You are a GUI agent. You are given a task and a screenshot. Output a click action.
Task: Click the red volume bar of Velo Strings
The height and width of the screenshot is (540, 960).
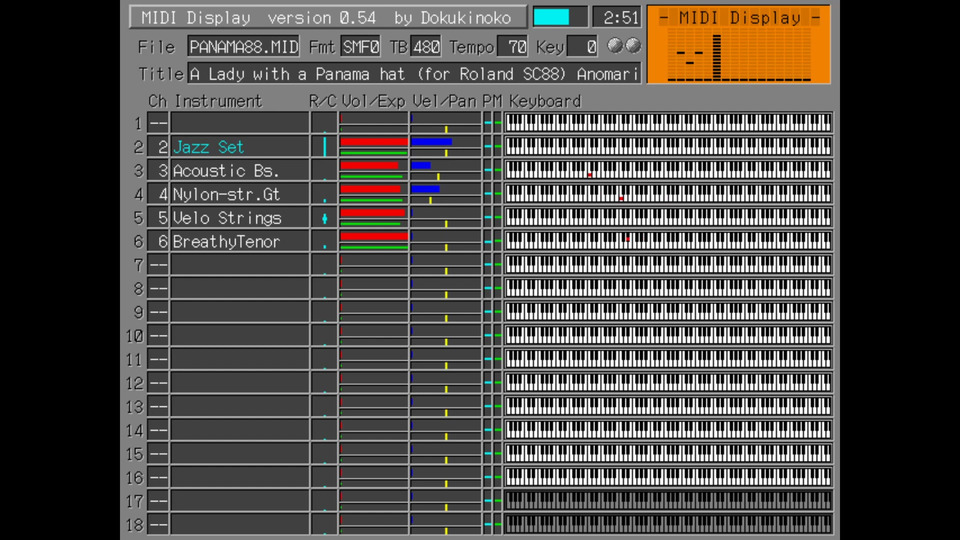[x=373, y=212]
